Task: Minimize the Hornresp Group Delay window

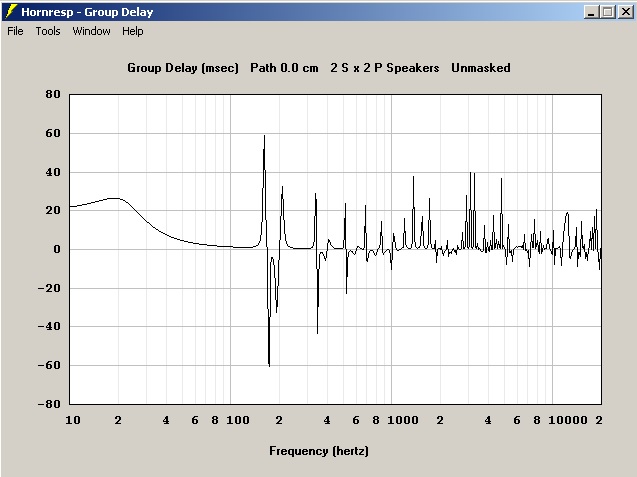Action: (x=591, y=12)
